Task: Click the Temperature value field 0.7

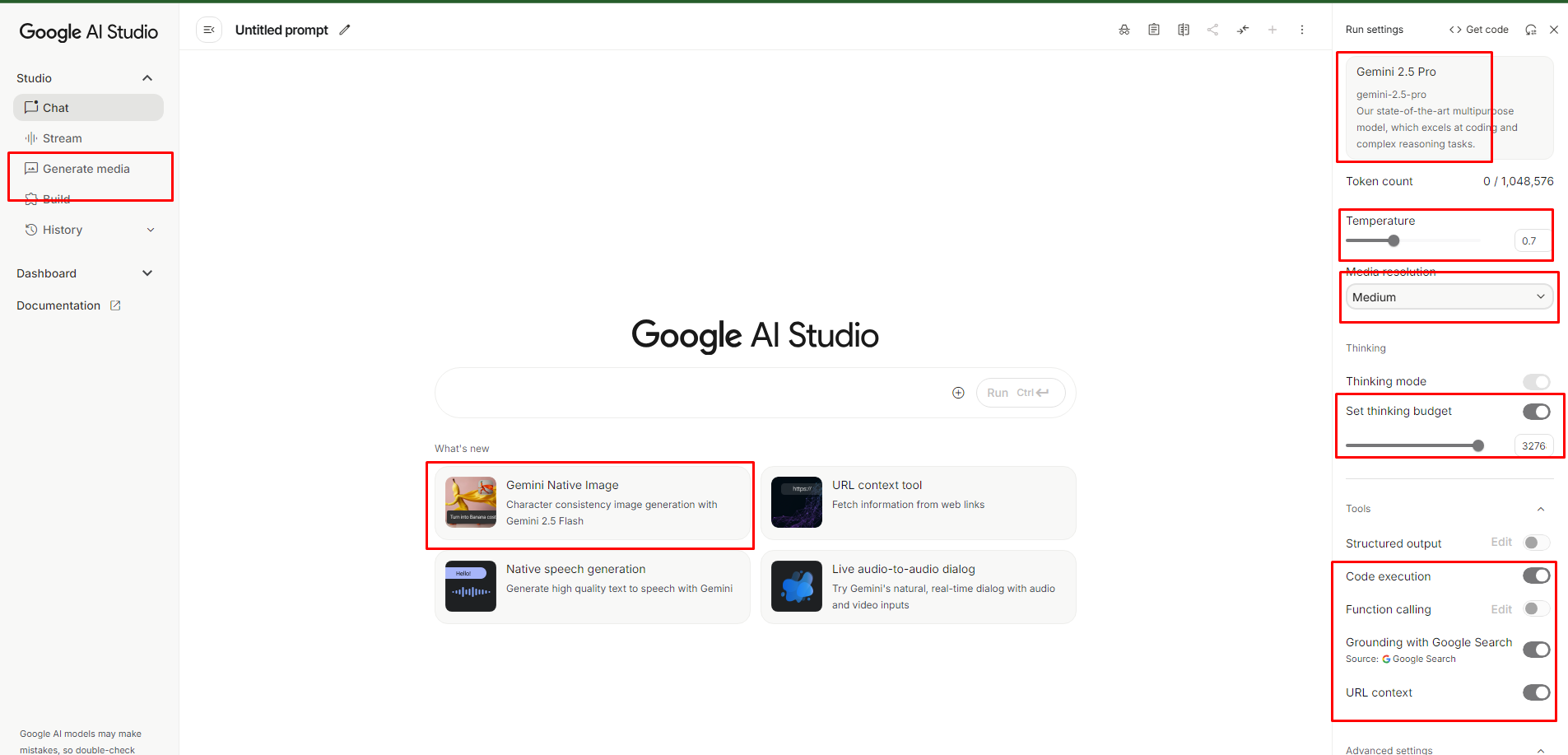Action: point(1533,240)
